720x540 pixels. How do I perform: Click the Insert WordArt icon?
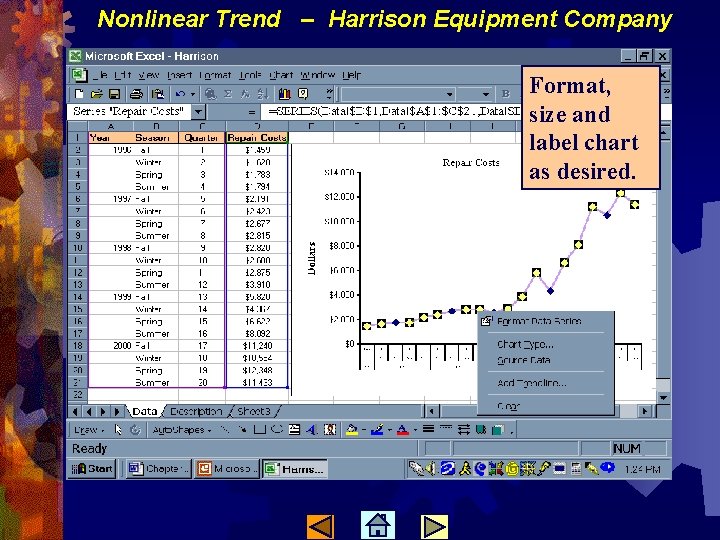click(x=312, y=430)
